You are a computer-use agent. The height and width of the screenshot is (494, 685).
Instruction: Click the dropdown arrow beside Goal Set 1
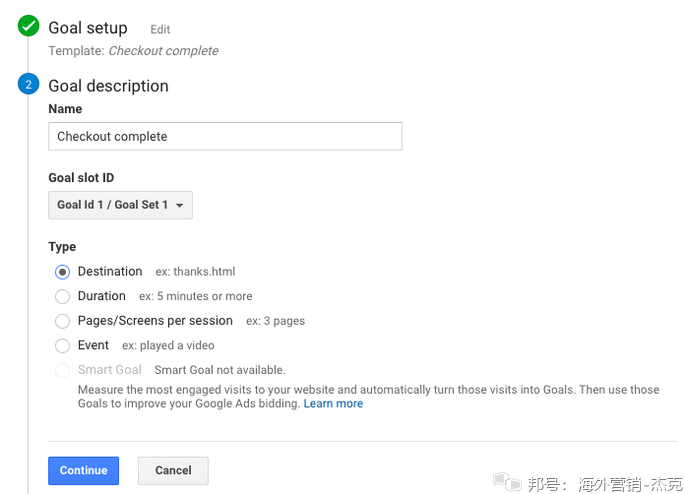180,205
